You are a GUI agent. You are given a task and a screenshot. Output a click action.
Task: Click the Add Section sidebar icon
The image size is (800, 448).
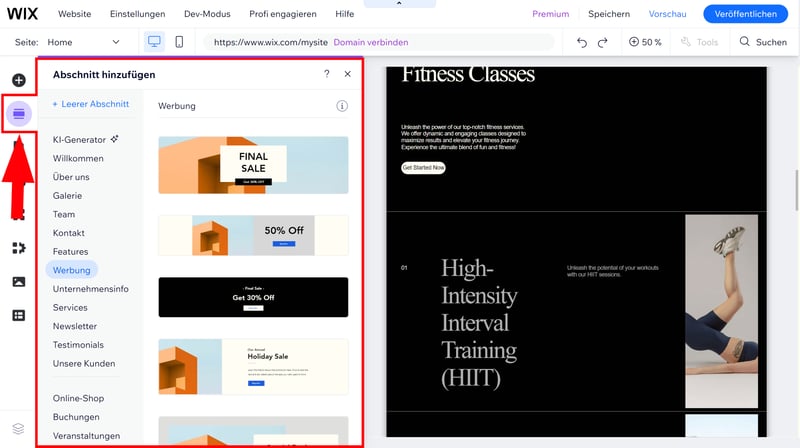[18, 114]
